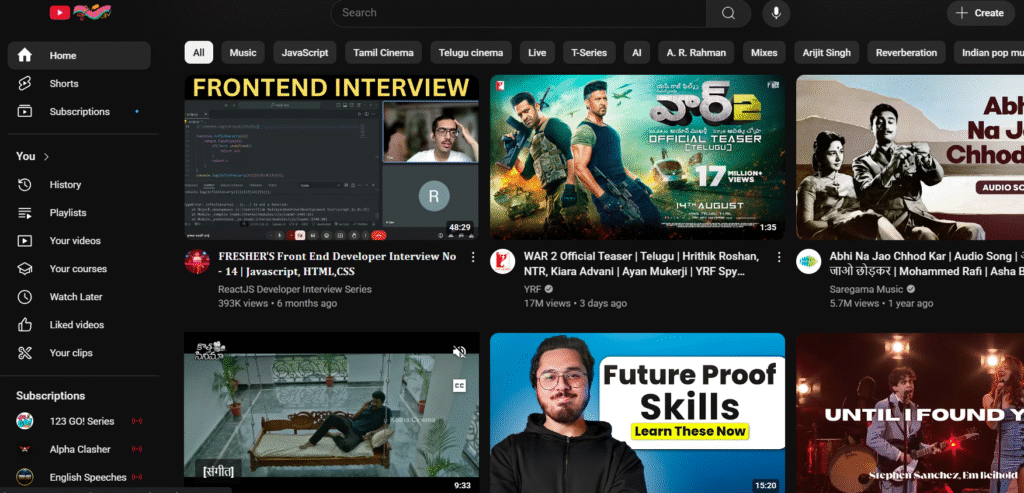This screenshot has width=1024, height=493.
Task: Click the YRF channel avatar
Action: point(502,262)
